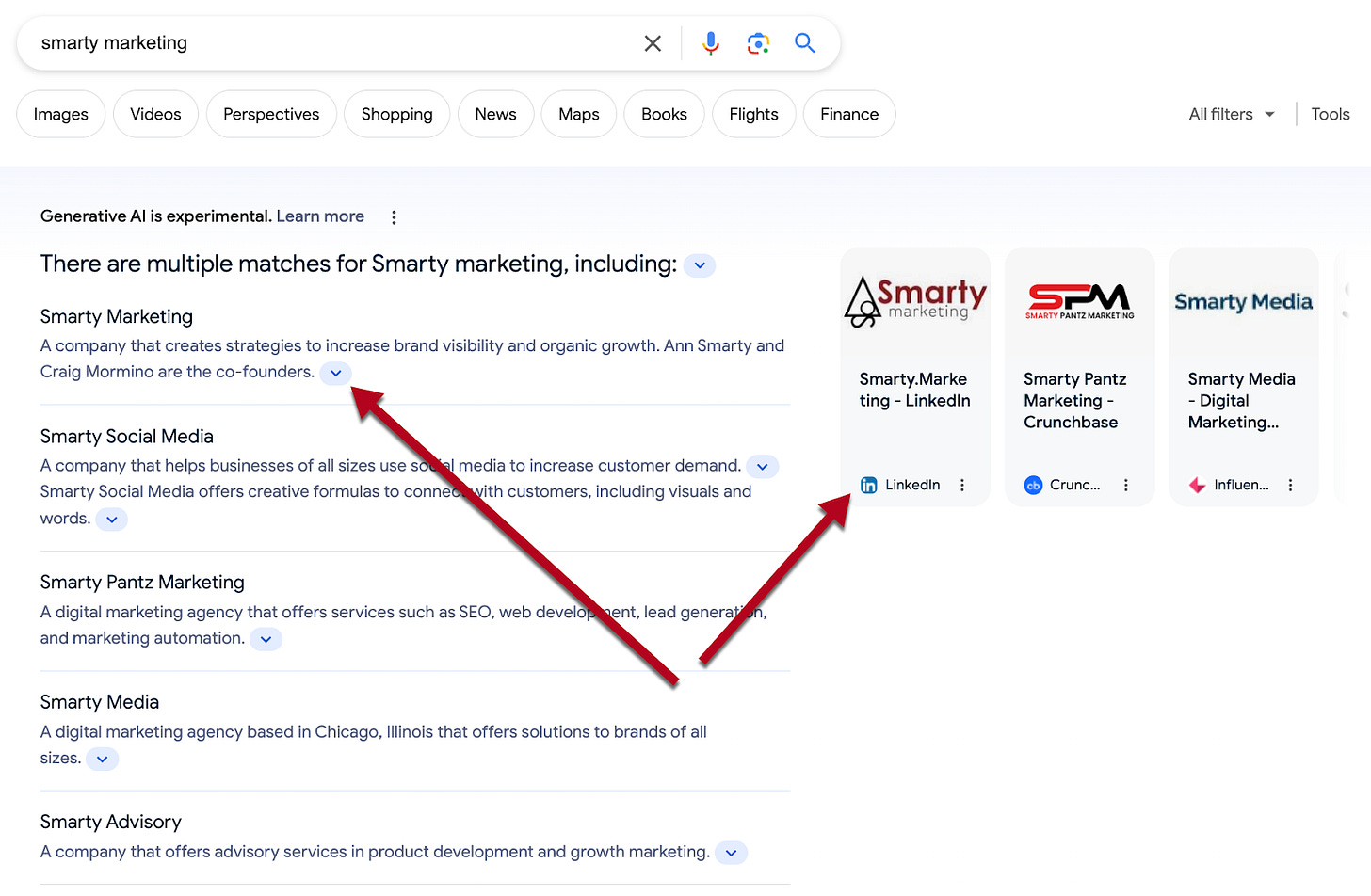This screenshot has height=896, width=1371.
Task: Open the Smarty.Marketing - LinkedIn card title
Action: pyautogui.click(x=915, y=390)
